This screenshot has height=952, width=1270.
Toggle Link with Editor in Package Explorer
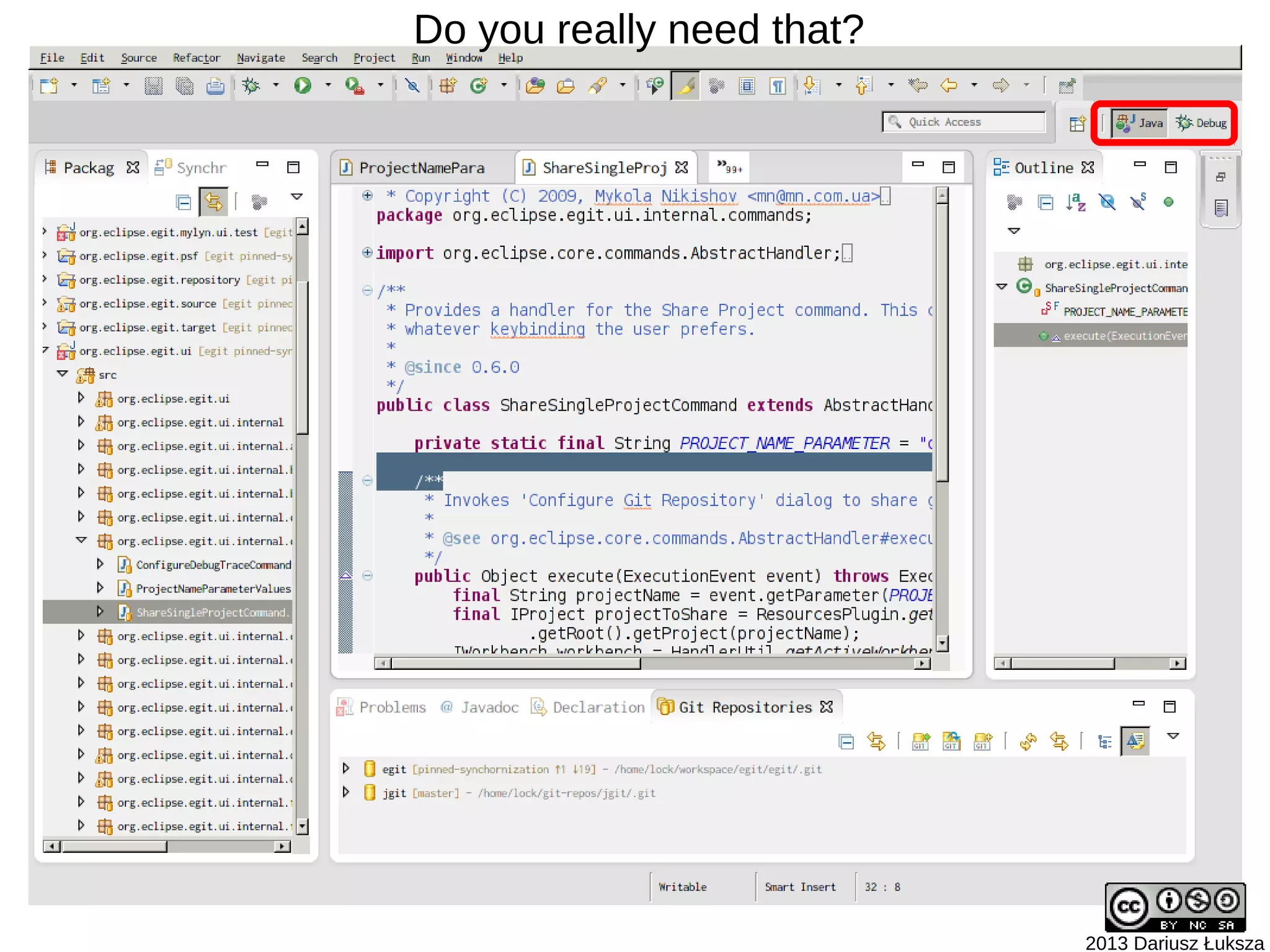[x=213, y=202]
